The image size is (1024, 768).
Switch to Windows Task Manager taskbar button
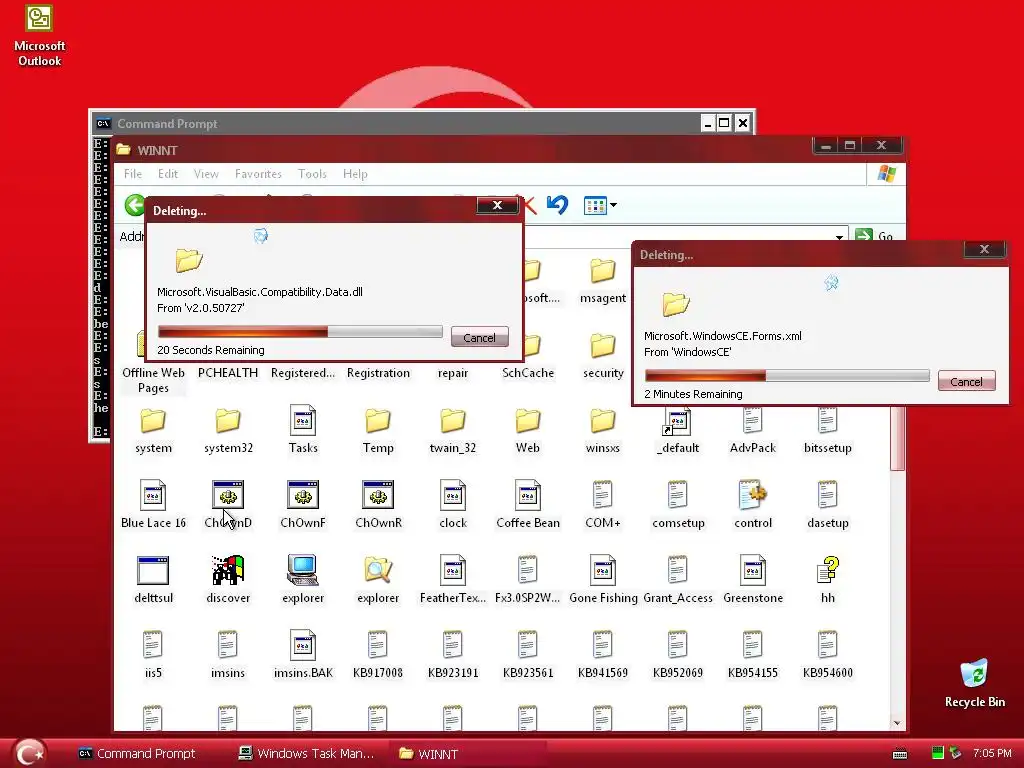306,753
